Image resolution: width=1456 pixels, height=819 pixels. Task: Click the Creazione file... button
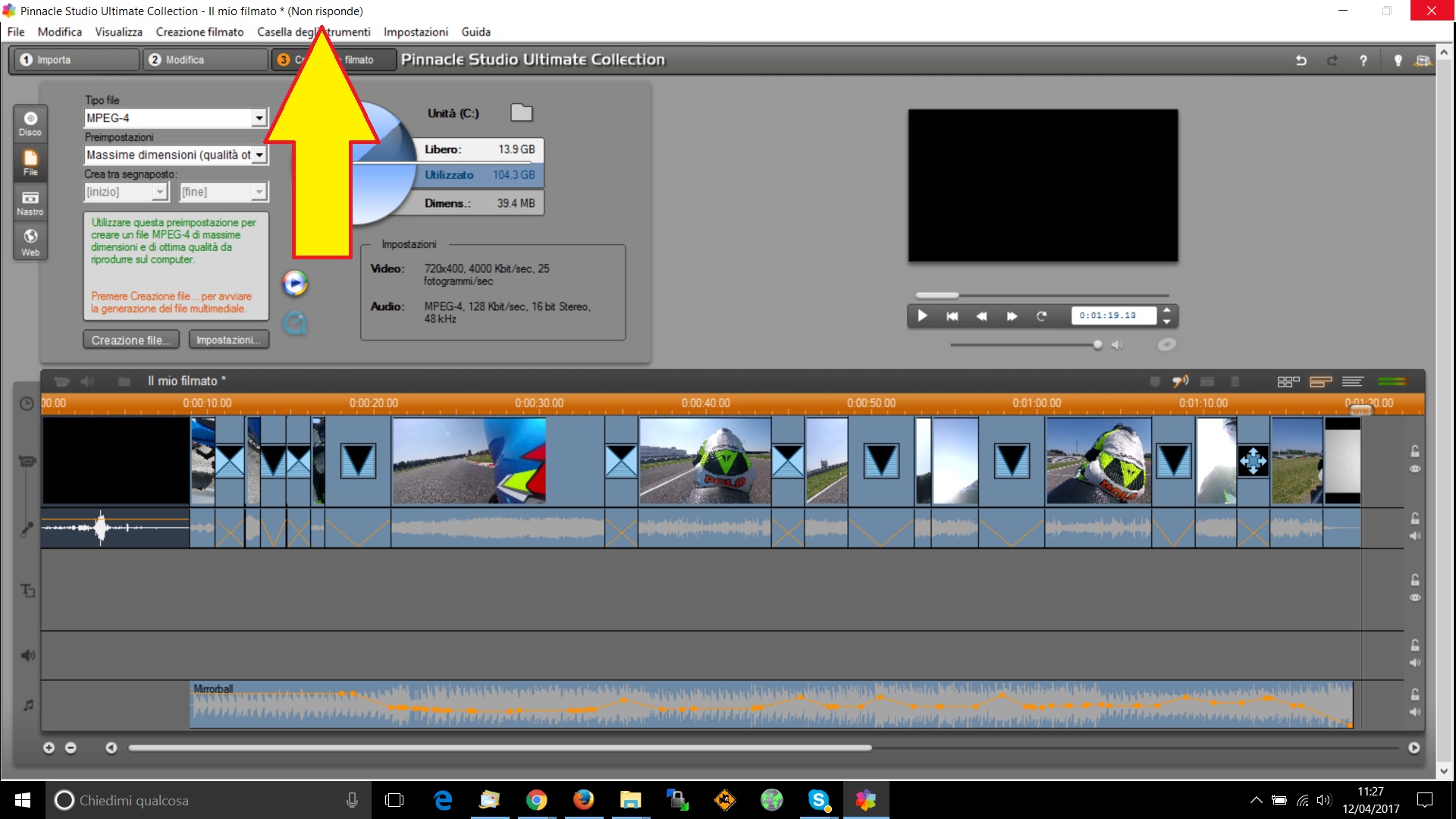[x=130, y=340]
